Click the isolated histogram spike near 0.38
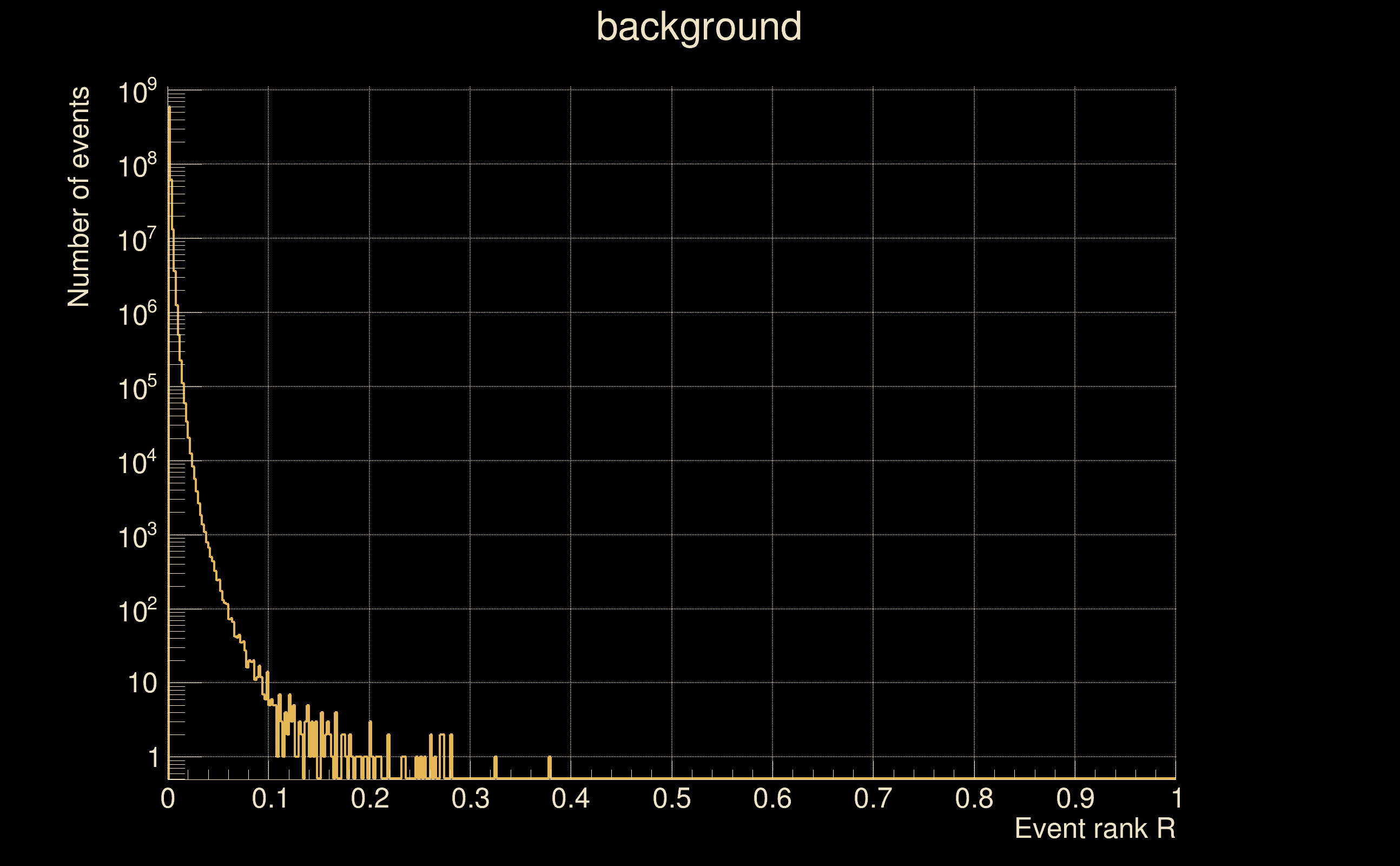Viewport: 1400px width, 866px height. click(x=550, y=767)
